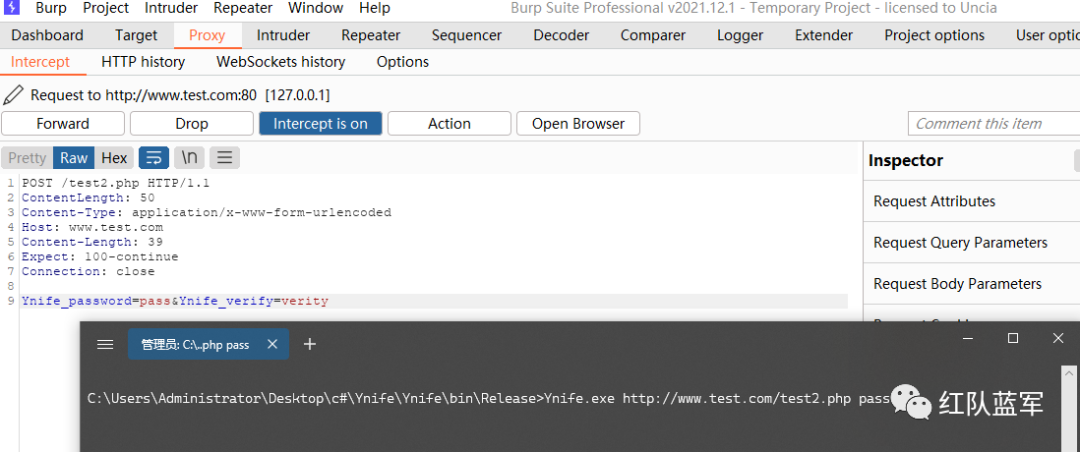
Task: Open the Help menu
Action: 375,8
